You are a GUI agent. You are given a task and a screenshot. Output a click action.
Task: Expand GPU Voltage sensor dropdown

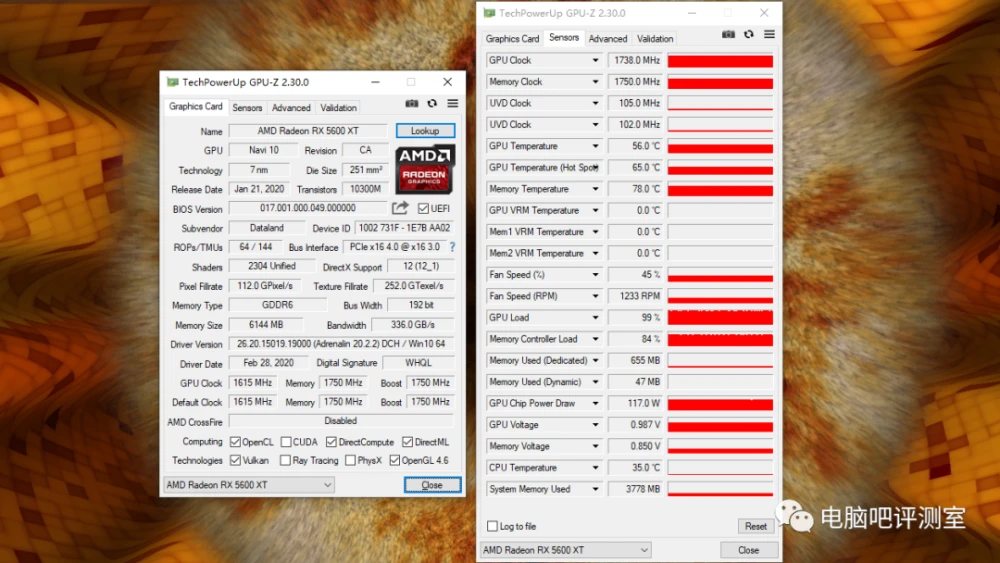(x=595, y=425)
